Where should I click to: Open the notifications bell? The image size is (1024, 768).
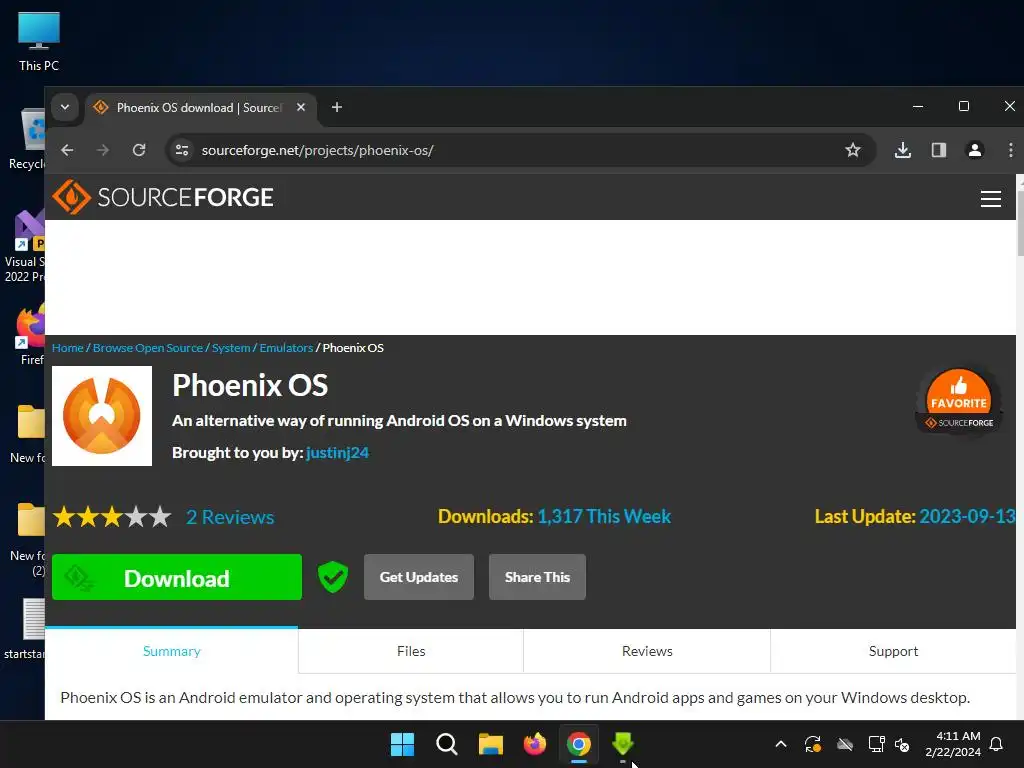tap(996, 744)
